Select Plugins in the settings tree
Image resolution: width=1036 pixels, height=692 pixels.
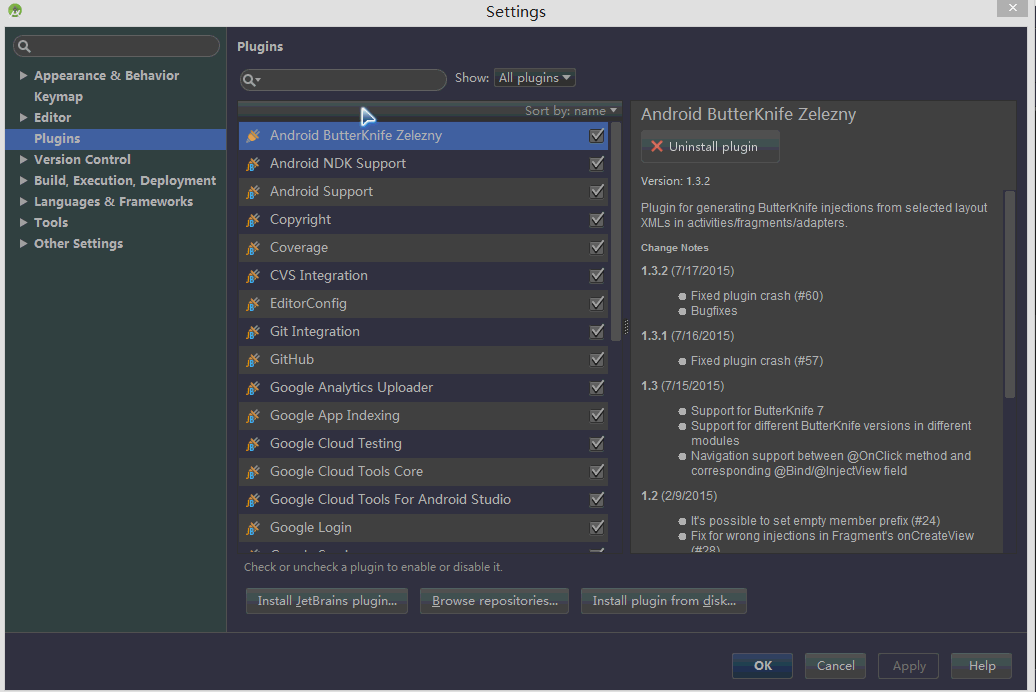tap(116, 139)
